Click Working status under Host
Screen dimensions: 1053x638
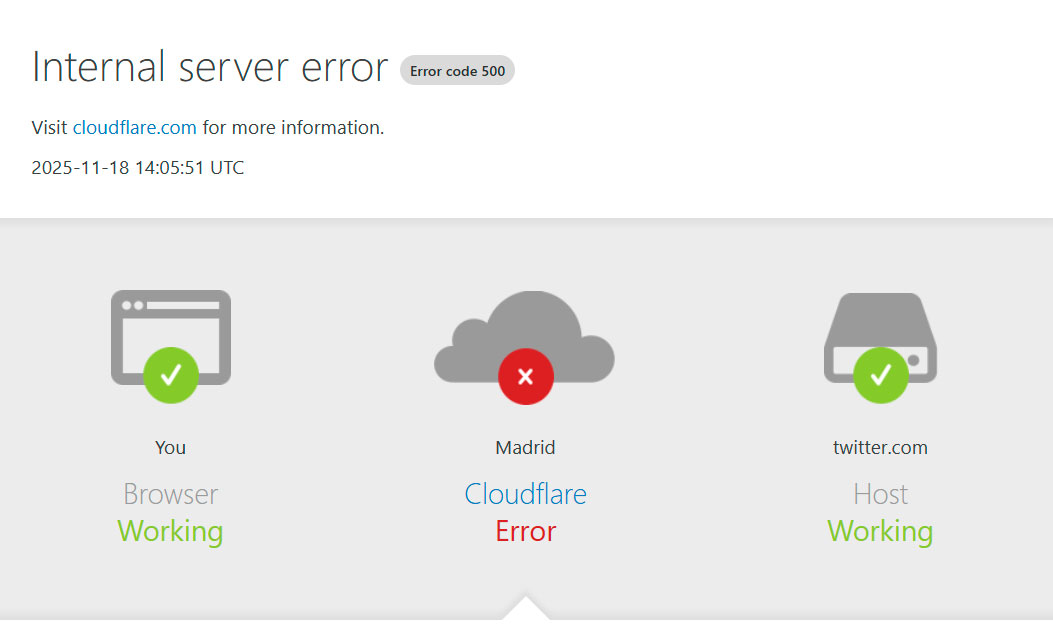click(880, 531)
